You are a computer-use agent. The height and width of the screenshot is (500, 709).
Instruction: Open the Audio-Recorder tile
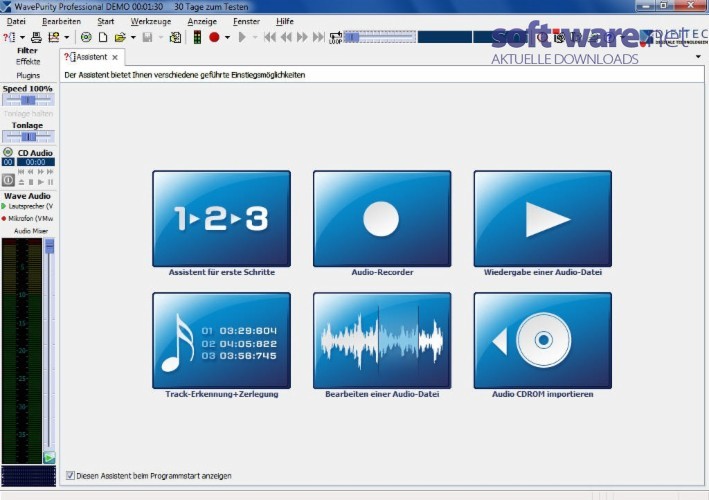tap(382, 218)
